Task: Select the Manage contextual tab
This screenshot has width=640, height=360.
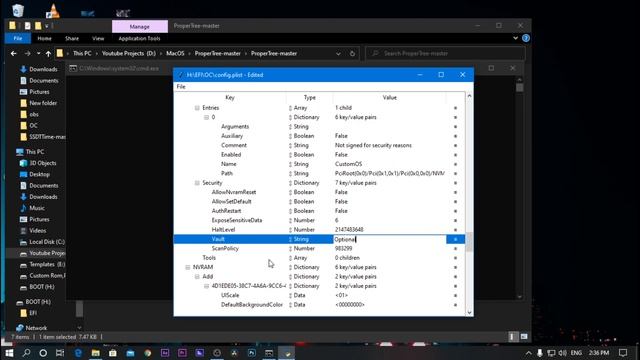Action: click(140, 27)
